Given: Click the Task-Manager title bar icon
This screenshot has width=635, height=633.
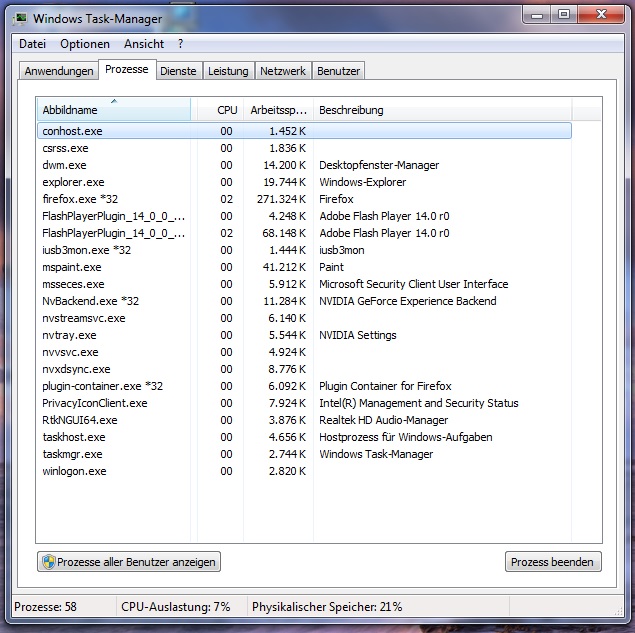Looking at the screenshot, I should pyautogui.click(x=20, y=19).
